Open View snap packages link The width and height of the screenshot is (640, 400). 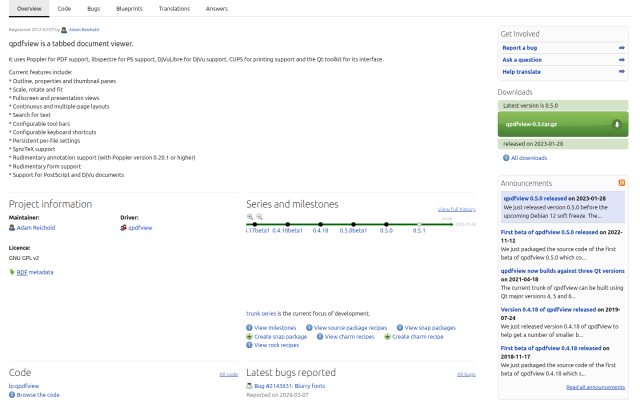click(x=430, y=328)
